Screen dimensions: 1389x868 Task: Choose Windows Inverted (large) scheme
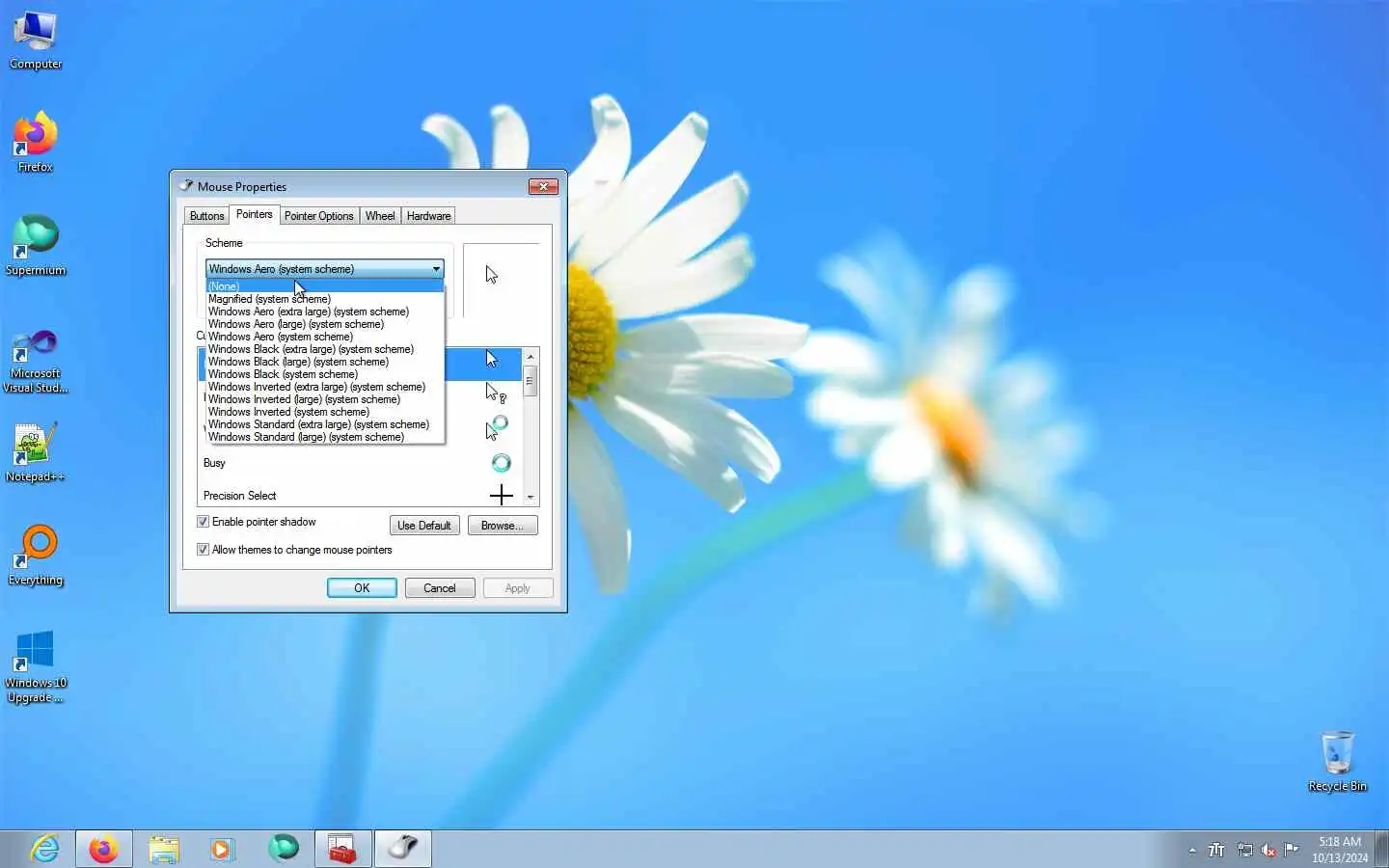pos(325,399)
